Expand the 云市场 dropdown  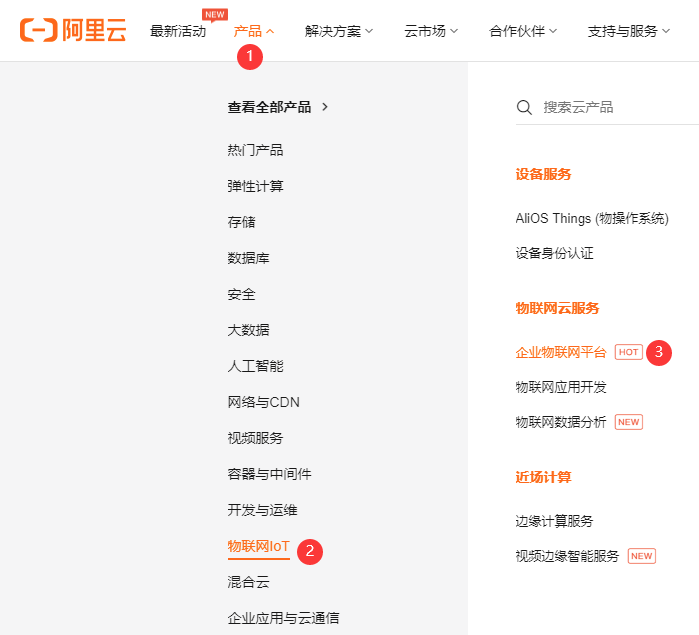coord(431,31)
